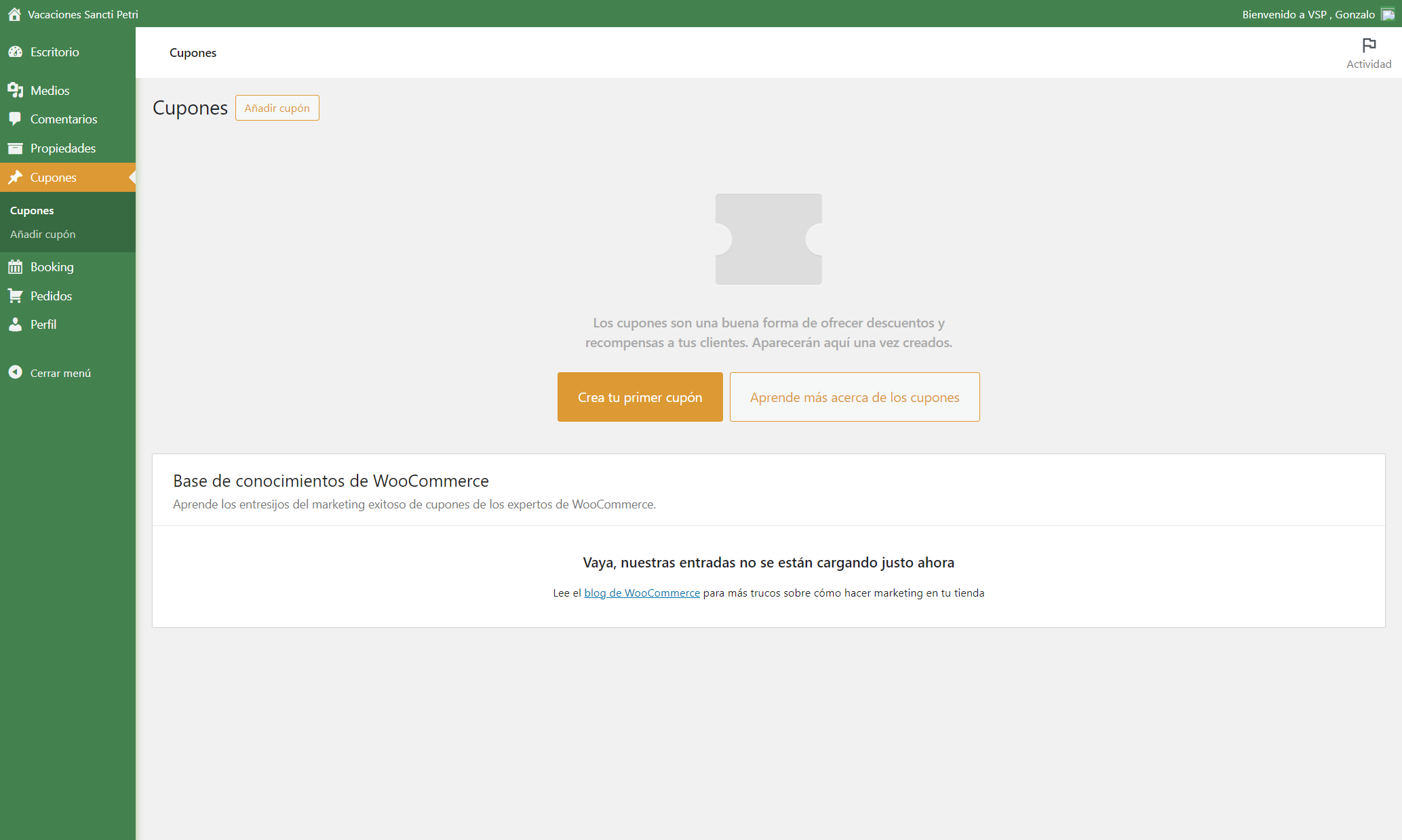Viewport: 1402px width, 840px height.
Task: Open the Medios menu item
Action: [68, 90]
